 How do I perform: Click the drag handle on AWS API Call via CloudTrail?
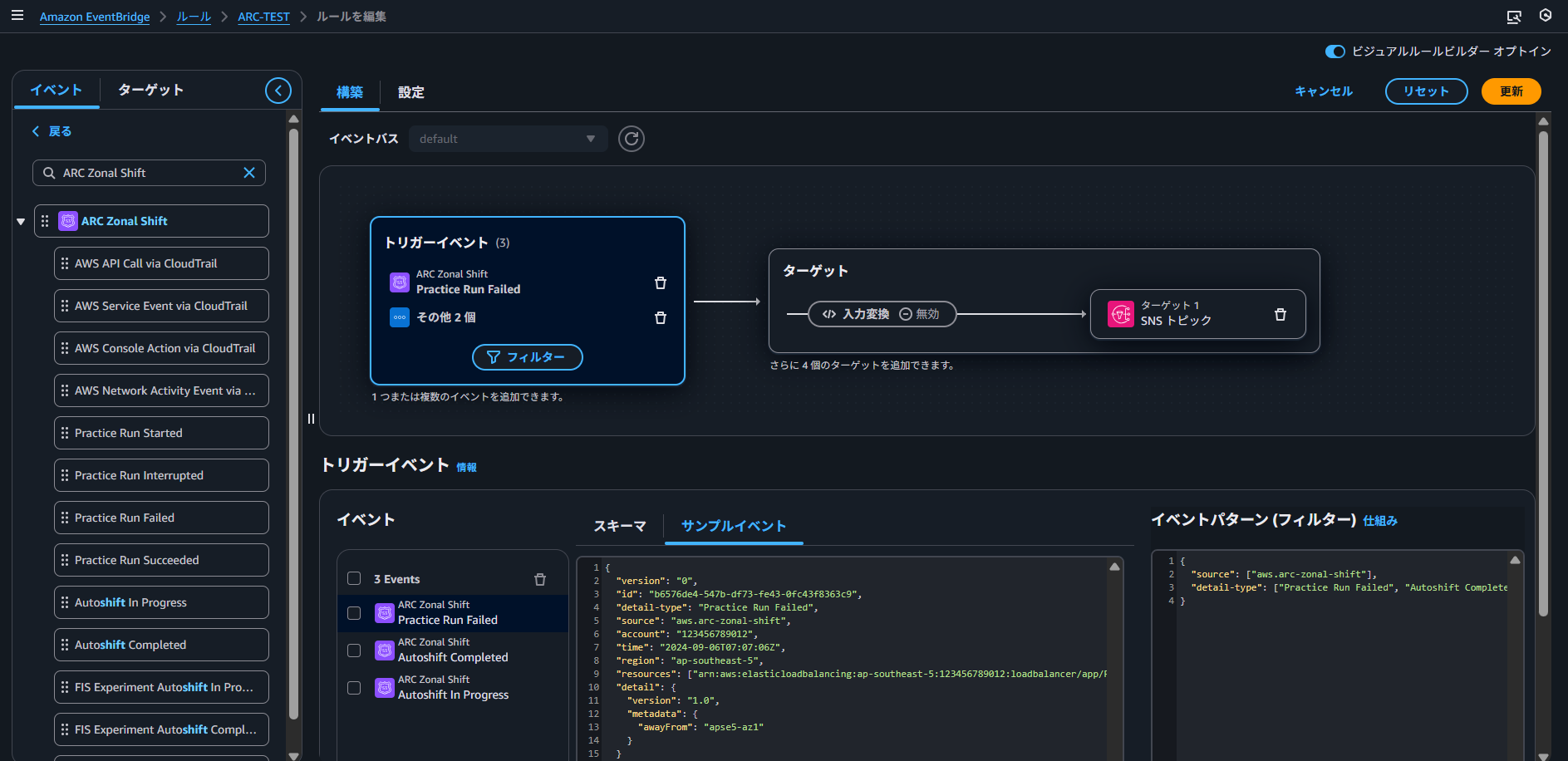coord(65,263)
